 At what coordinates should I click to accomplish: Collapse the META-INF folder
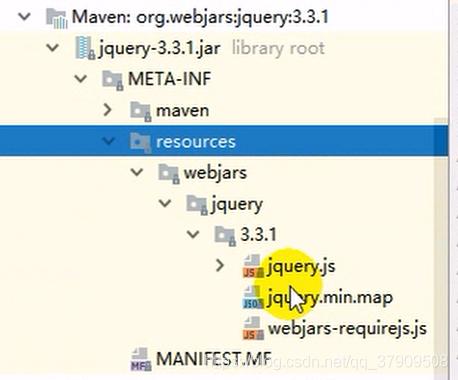tap(80, 79)
